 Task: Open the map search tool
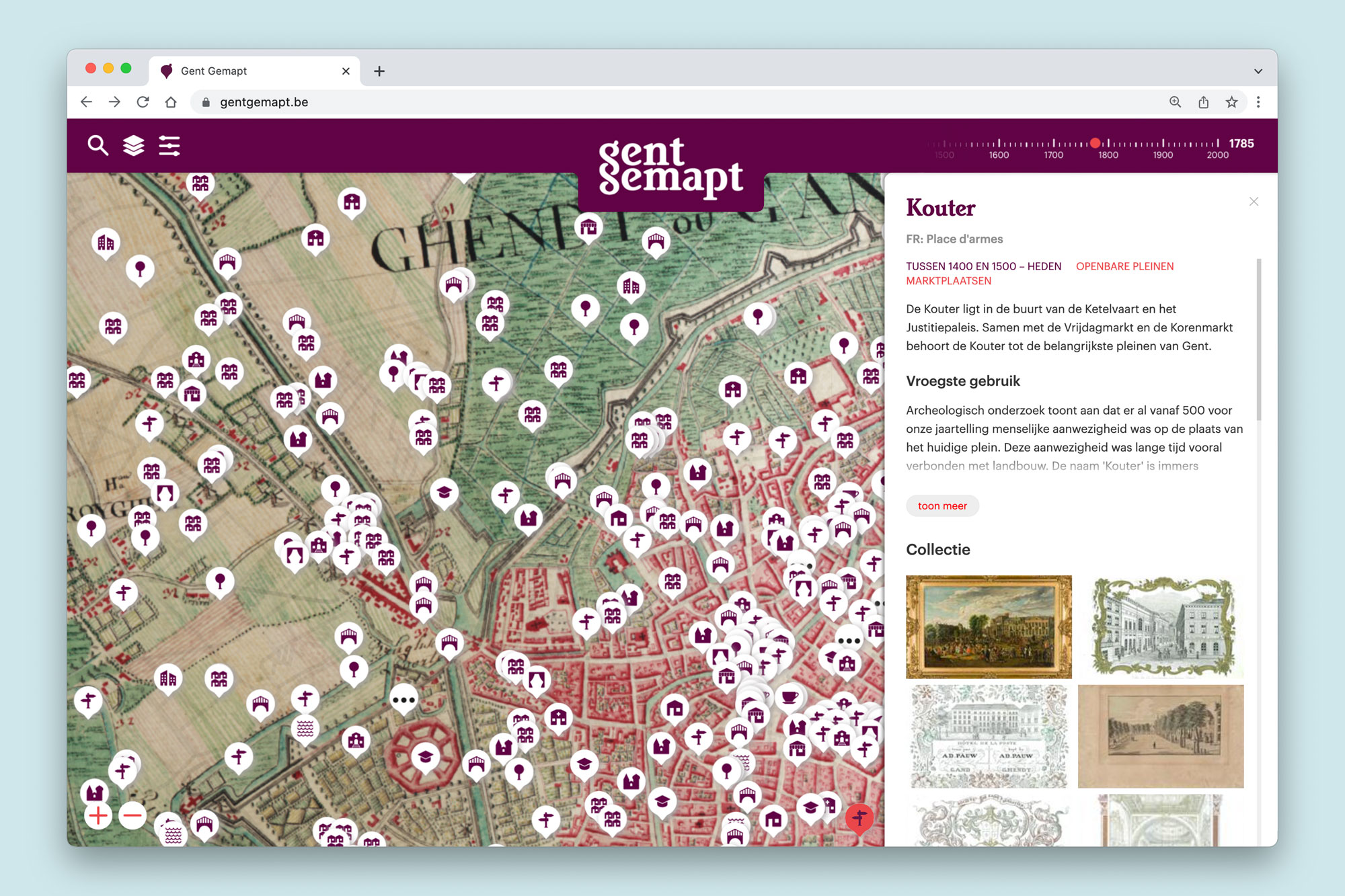coord(98,145)
